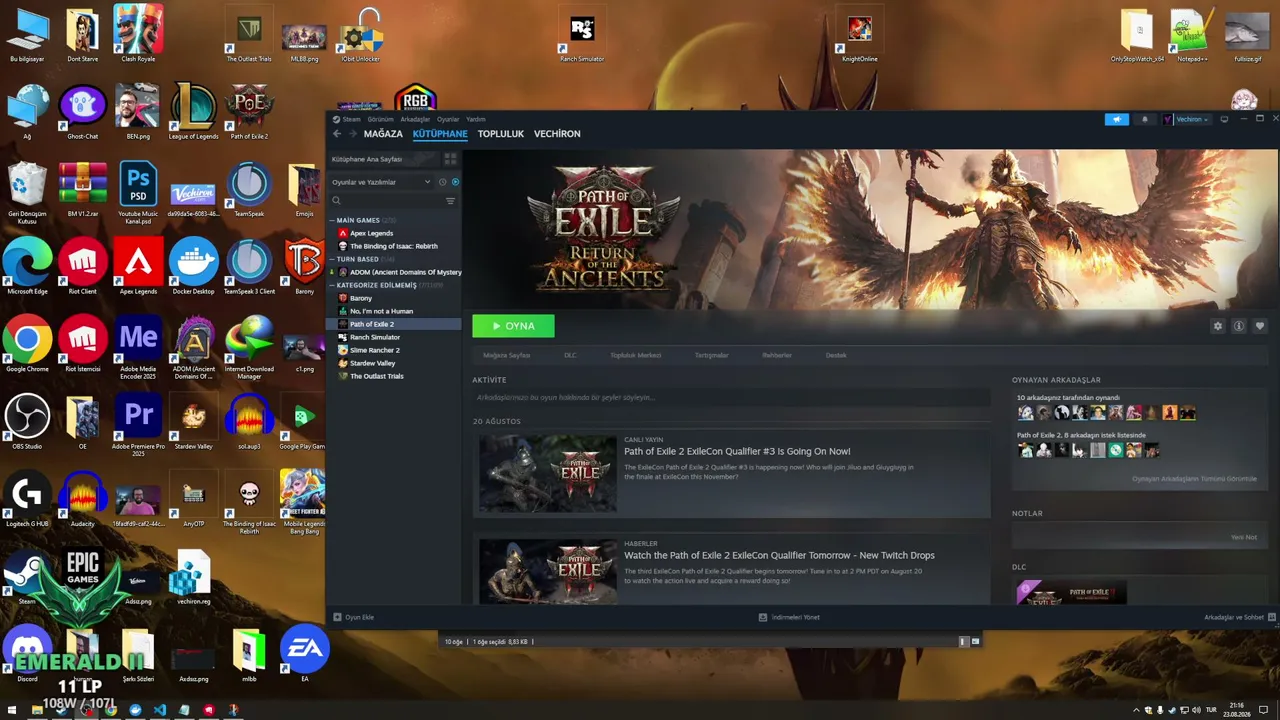This screenshot has width=1280, height=720.
Task: Open Arkadaşlar ve Sohbet friends chat
Action: click(1239, 617)
